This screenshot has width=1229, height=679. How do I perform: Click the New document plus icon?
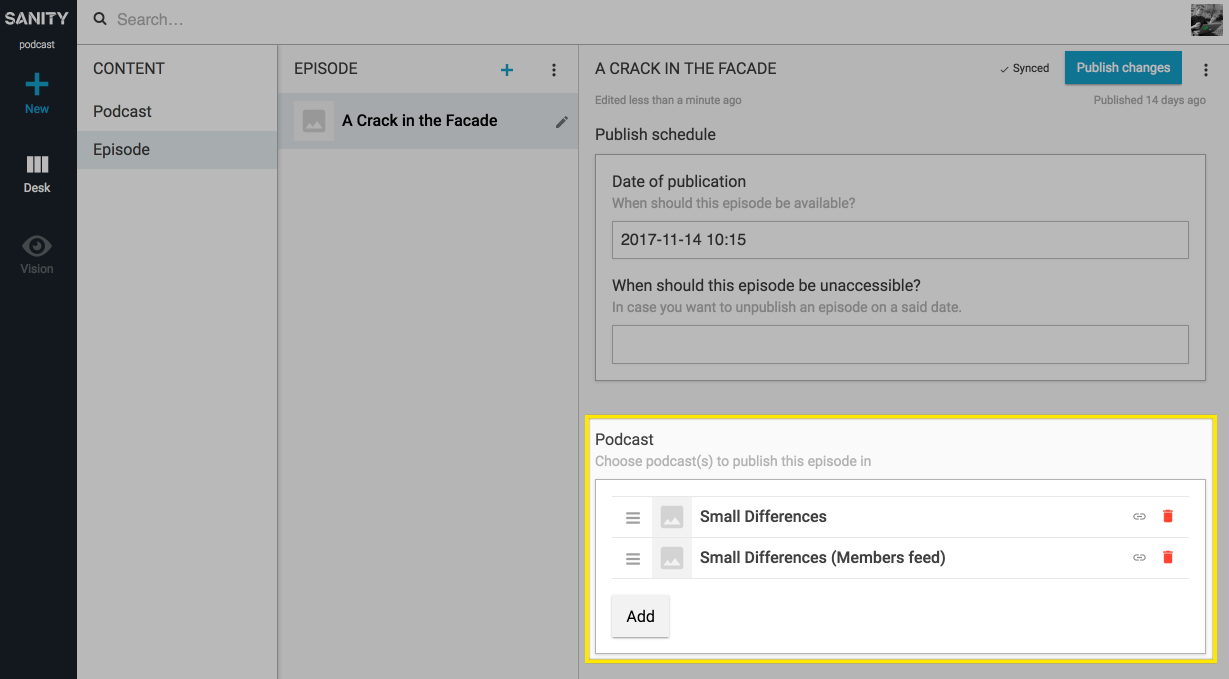[37, 85]
